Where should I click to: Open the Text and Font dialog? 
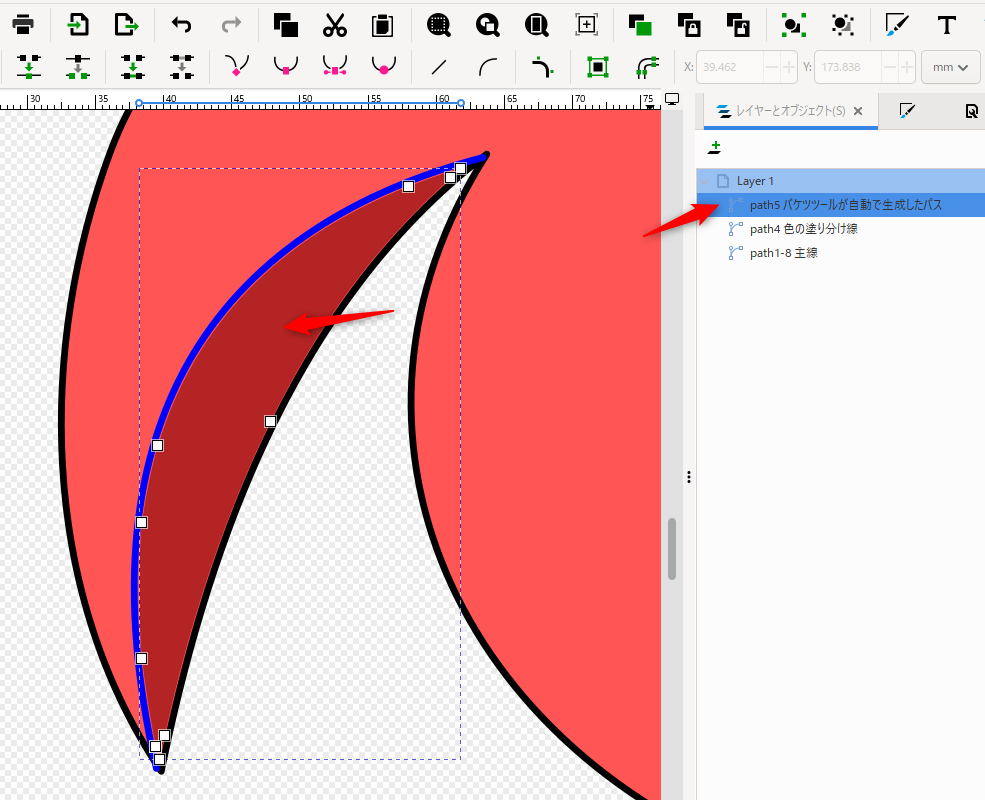[946, 25]
